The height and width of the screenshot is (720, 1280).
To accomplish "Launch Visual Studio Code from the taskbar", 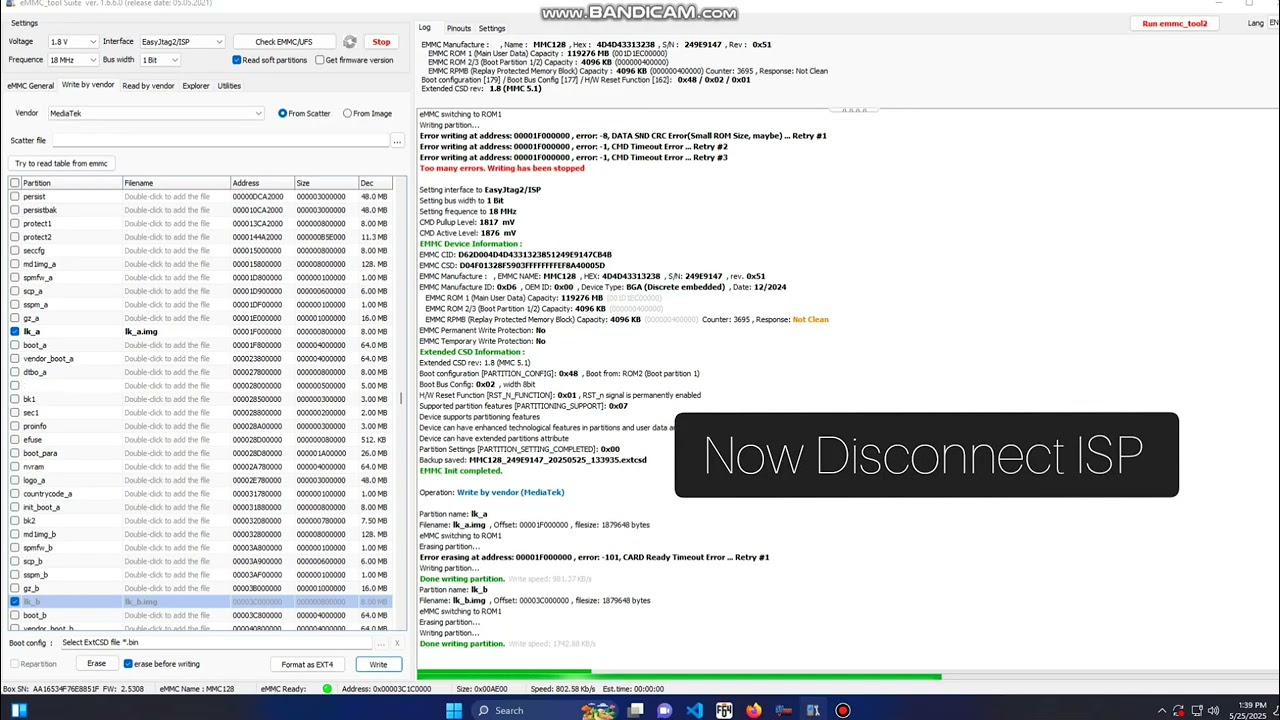I will pyautogui.click(x=694, y=711).
